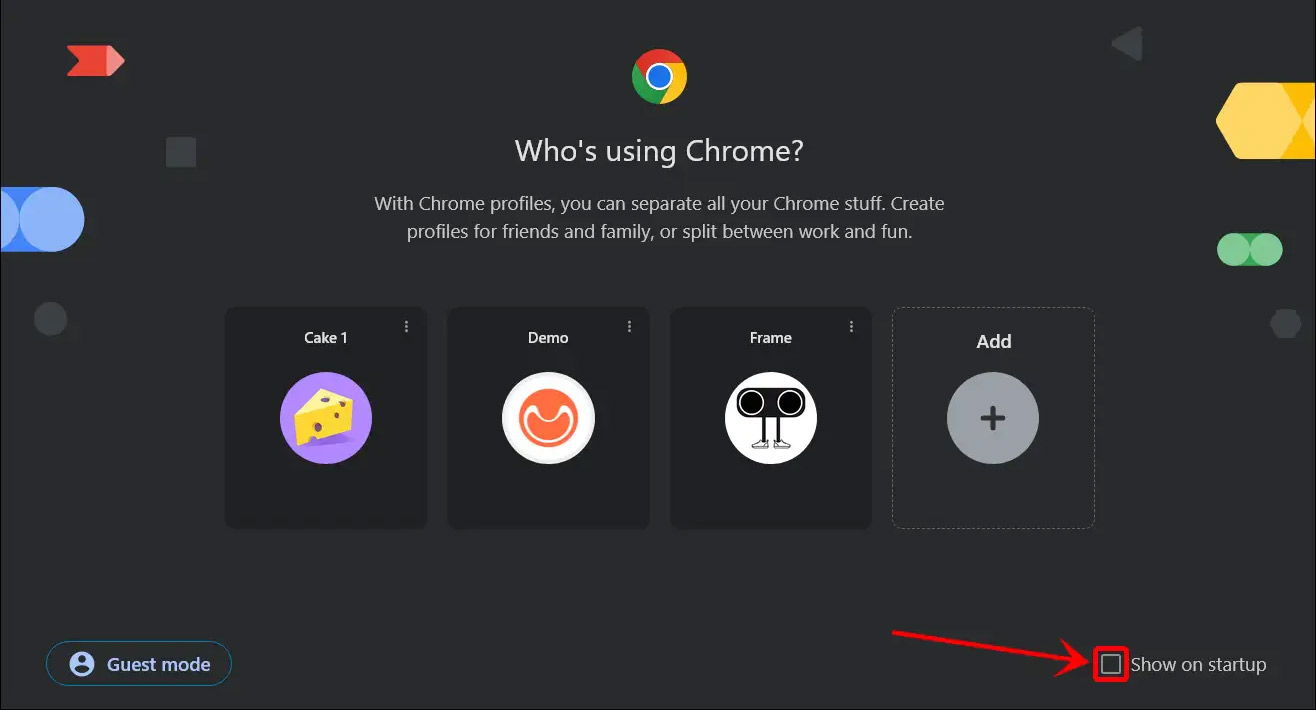Viewport: 1316px width, 710px height.
Task: Click the Chrome logo at top
Action: (x=659, y=77)
